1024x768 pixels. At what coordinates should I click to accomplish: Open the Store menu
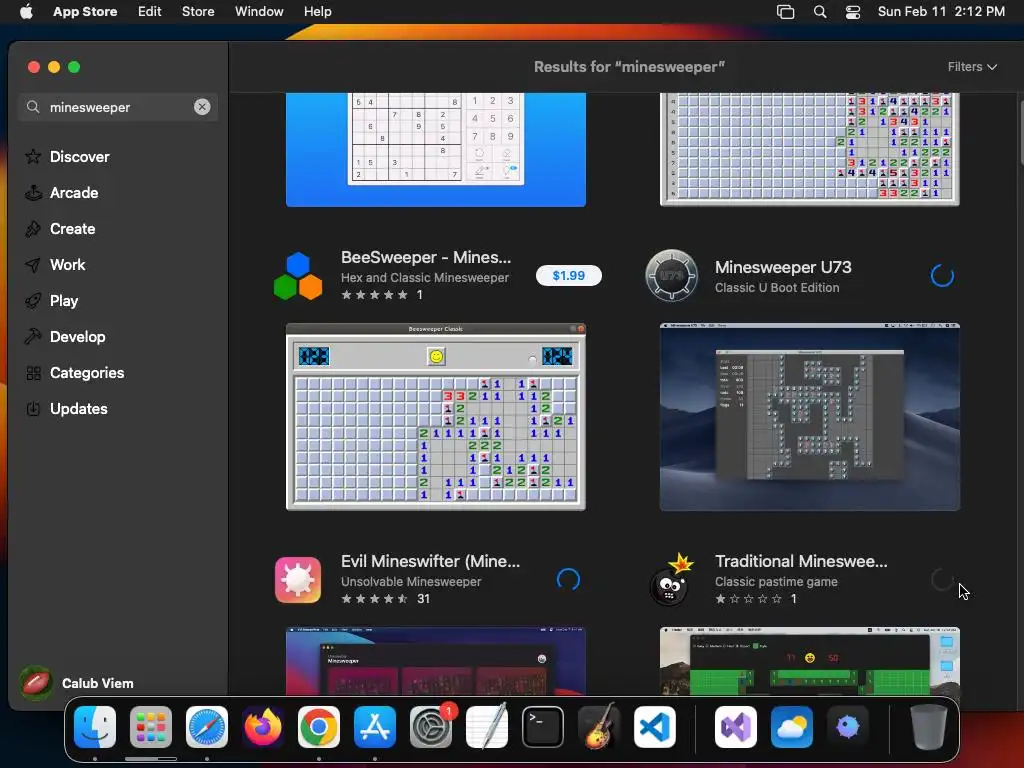pos(198,11)
